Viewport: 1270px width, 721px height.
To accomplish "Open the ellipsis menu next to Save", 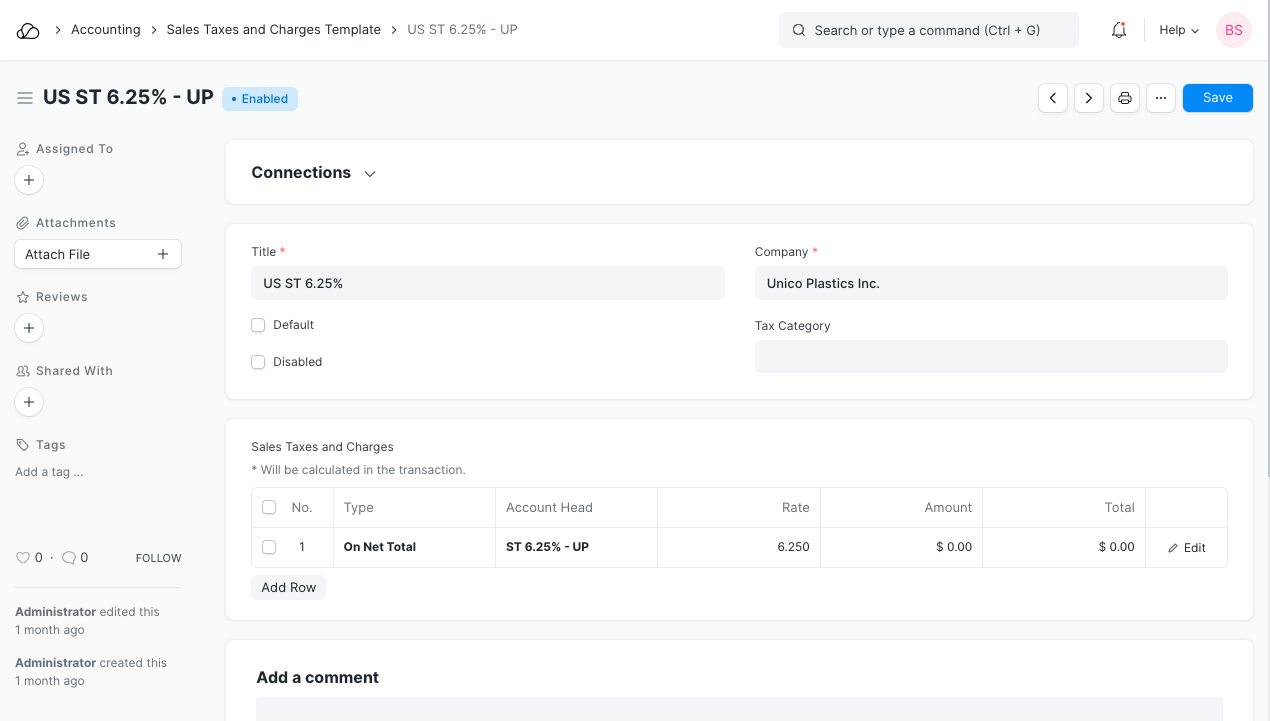I will [x=1160, y=97].
